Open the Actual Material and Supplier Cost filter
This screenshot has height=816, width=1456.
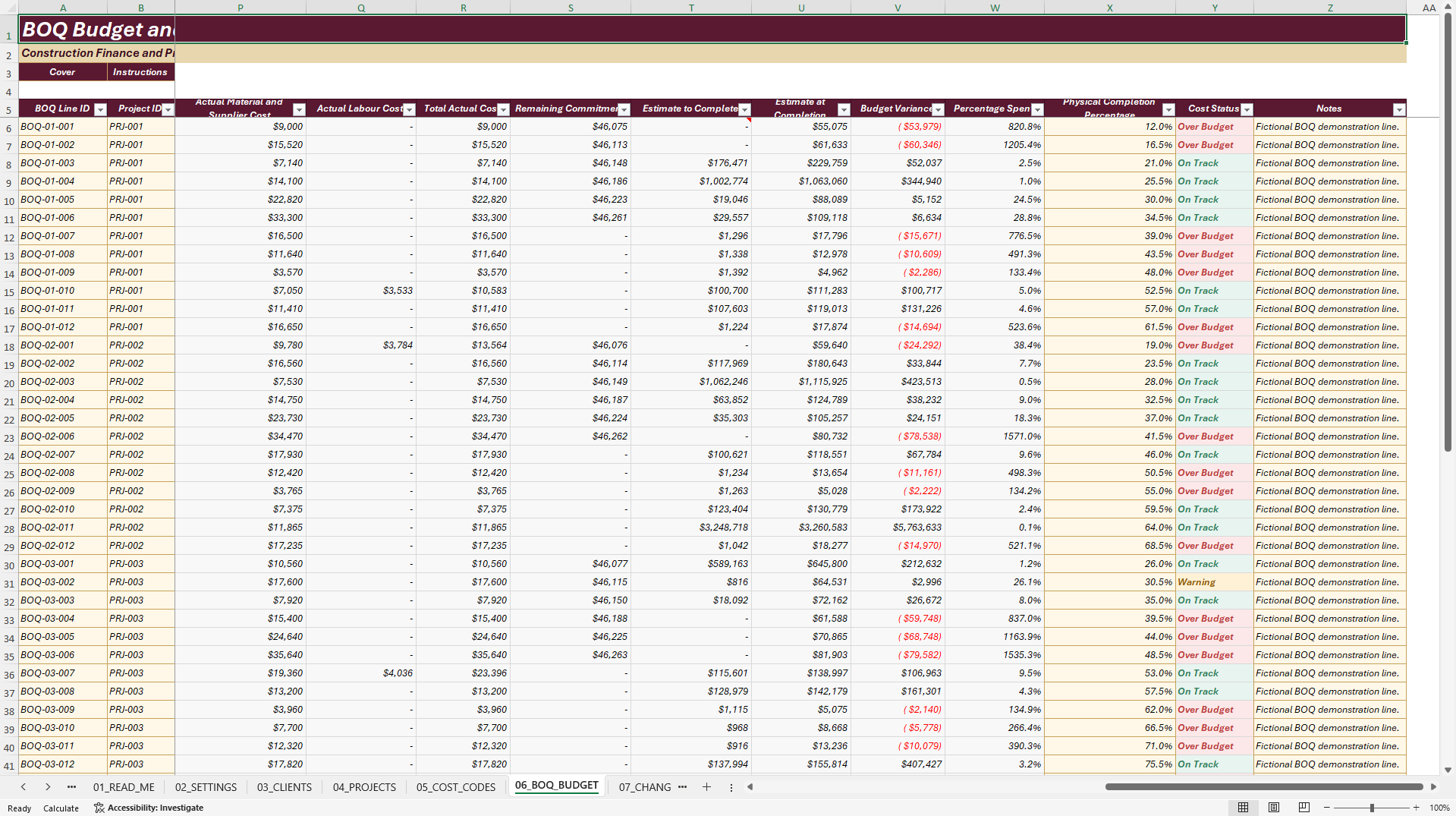coord(299,109)
